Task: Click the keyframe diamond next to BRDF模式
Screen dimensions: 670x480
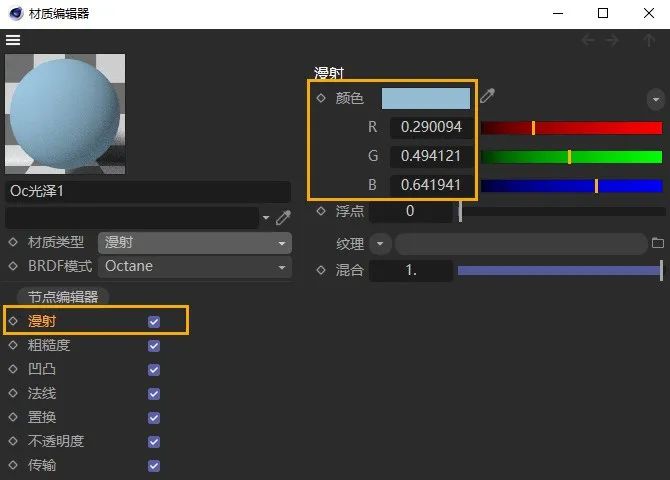Action: (x=13, y=266)
